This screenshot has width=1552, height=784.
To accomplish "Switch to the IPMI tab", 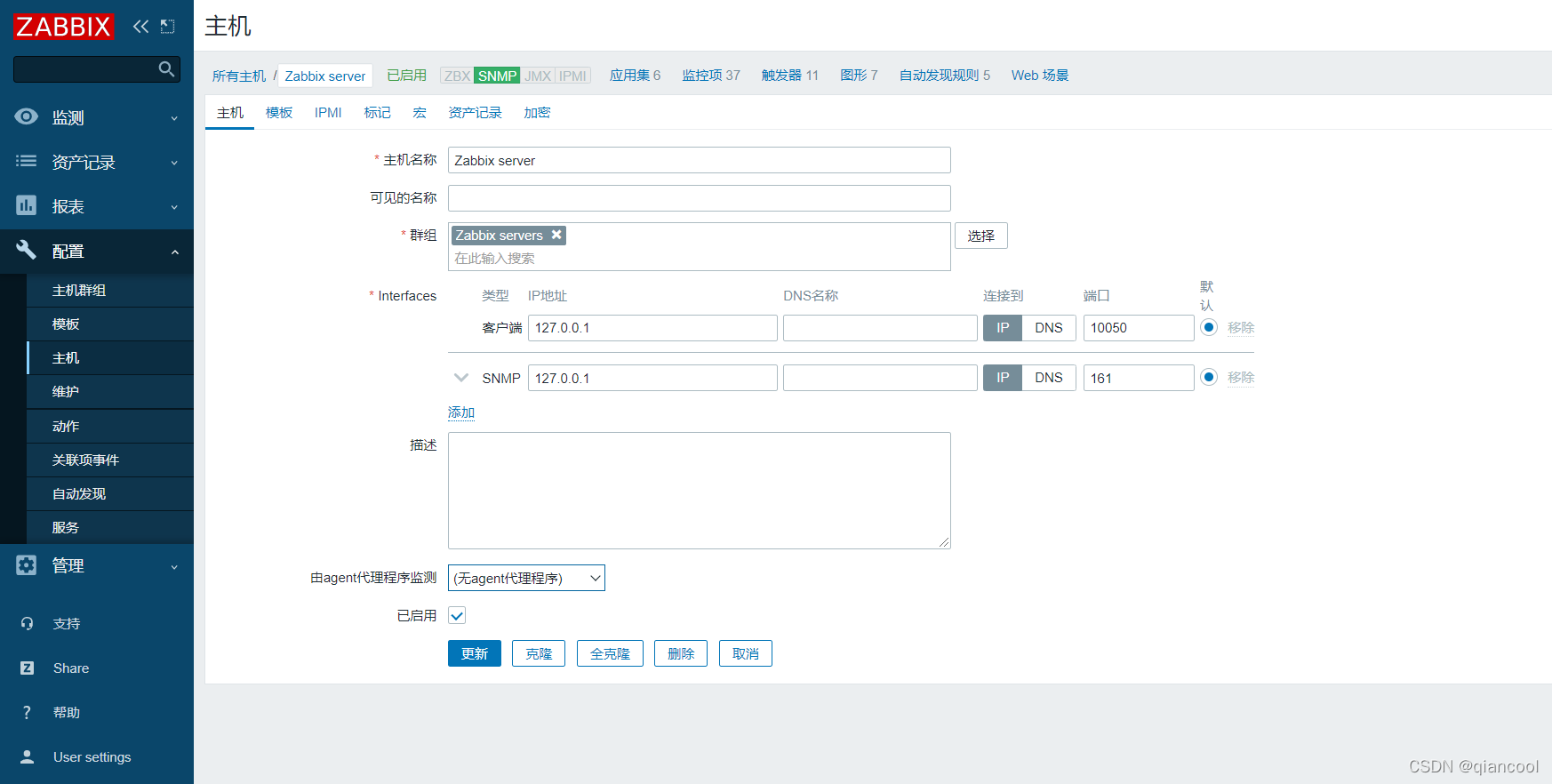I will pos(328,113).
